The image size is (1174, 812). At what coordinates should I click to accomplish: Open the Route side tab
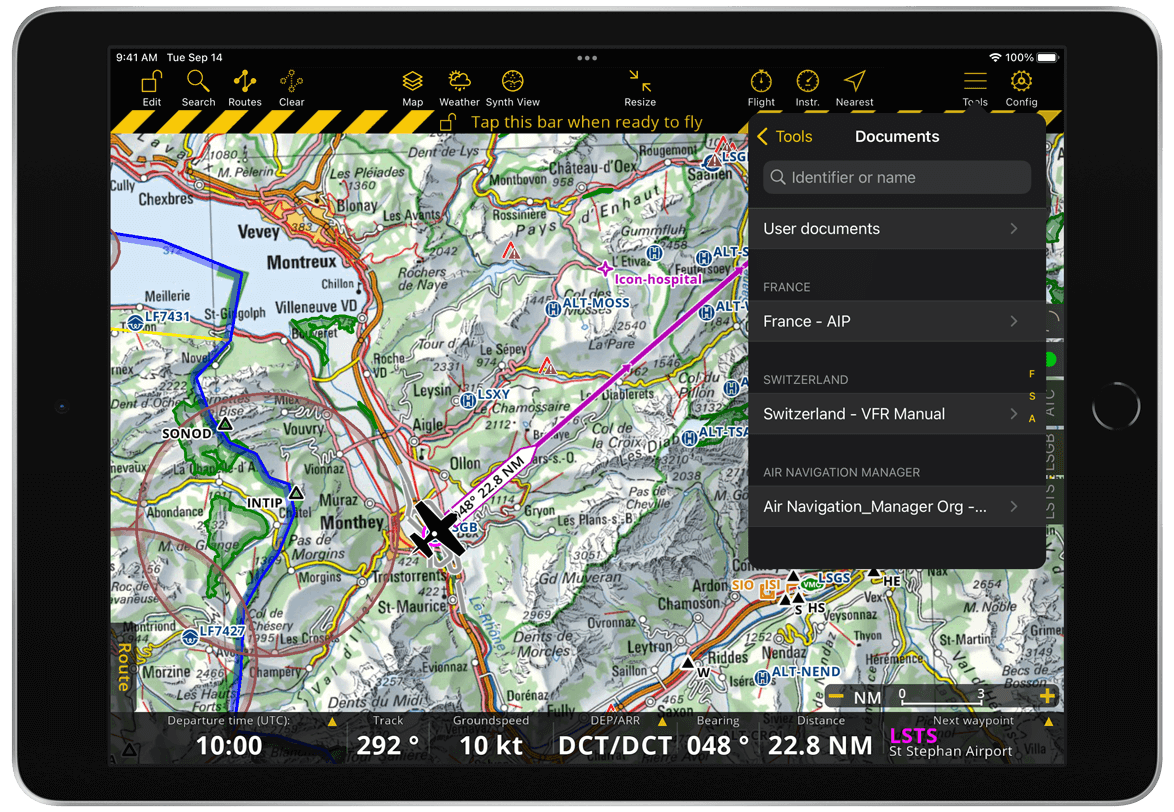(x=124, y=667)
